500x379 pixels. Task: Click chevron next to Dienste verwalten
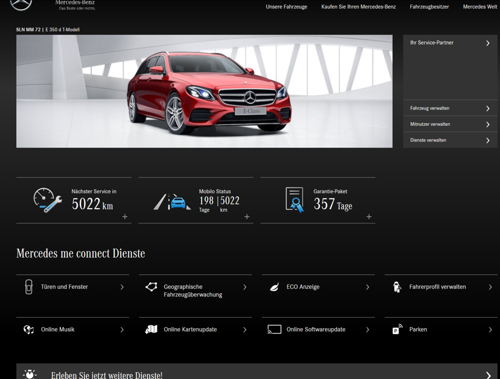[488, 141]
